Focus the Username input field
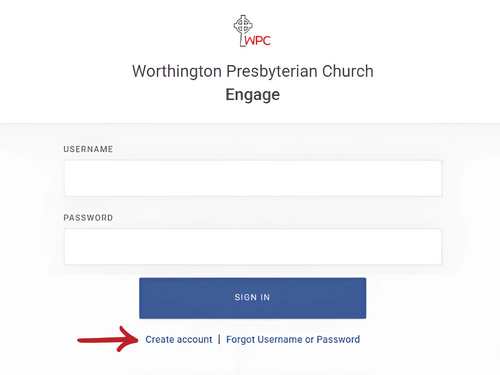 (253, 178)
